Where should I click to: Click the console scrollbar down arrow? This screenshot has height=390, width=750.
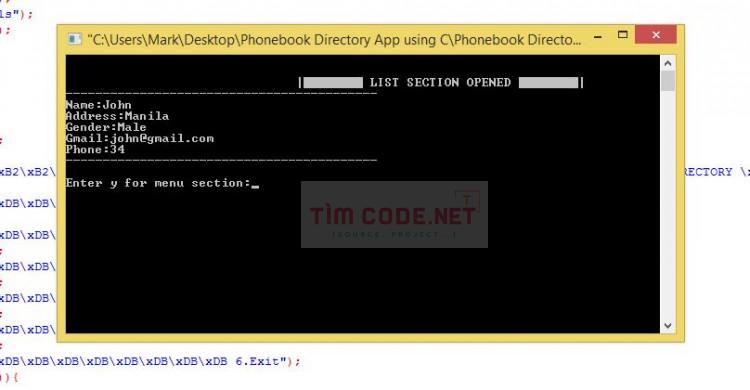click(668, 326)
